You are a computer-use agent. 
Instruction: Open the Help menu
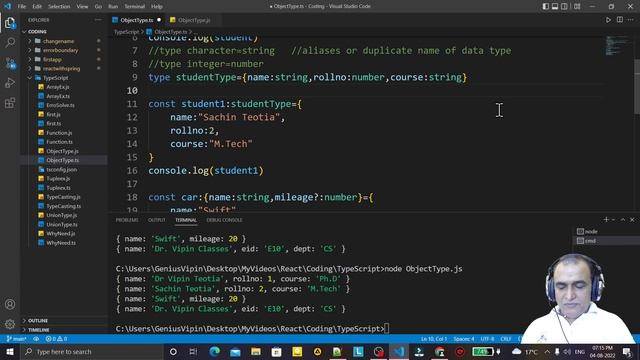click(157, 7)
